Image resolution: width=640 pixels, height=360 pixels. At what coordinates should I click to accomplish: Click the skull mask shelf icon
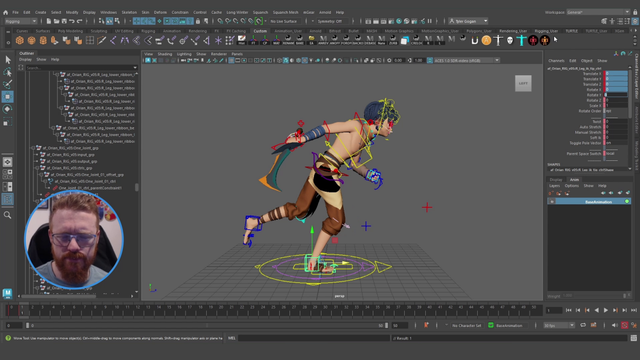pos(510,40)
